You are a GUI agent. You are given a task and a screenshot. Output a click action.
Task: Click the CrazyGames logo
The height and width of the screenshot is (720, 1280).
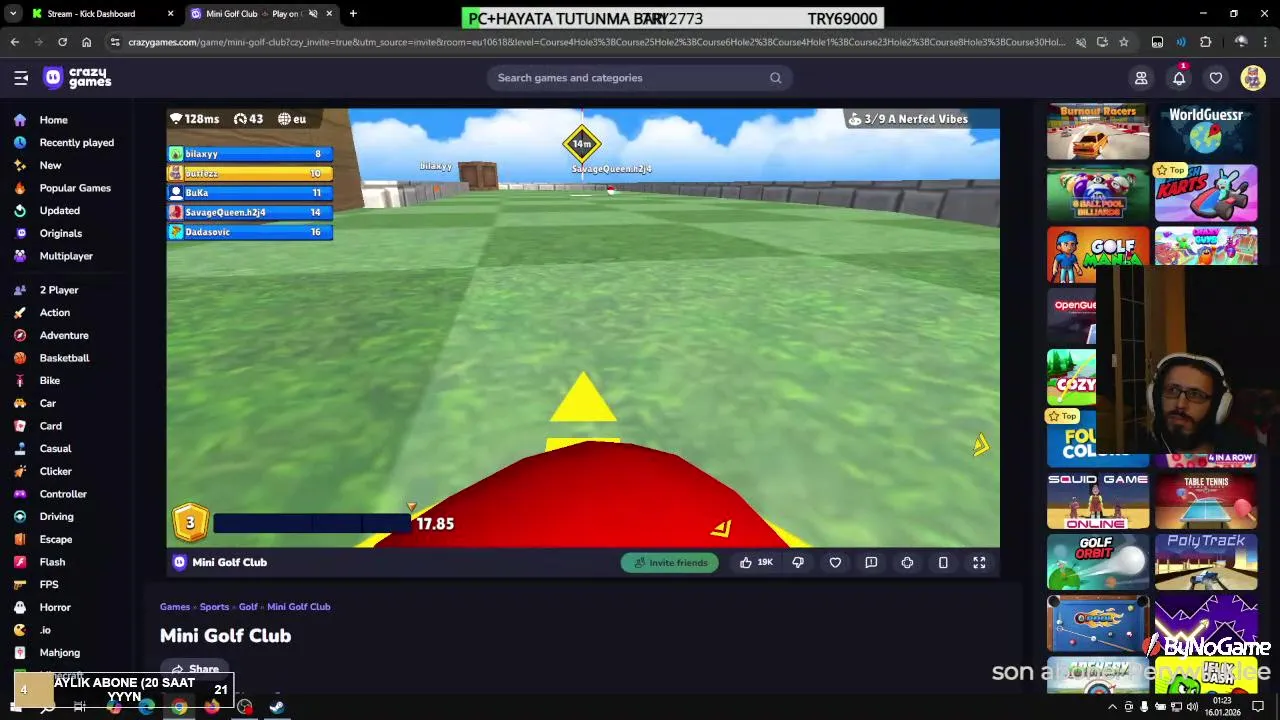pyautogui.click(x=77, y=78)
